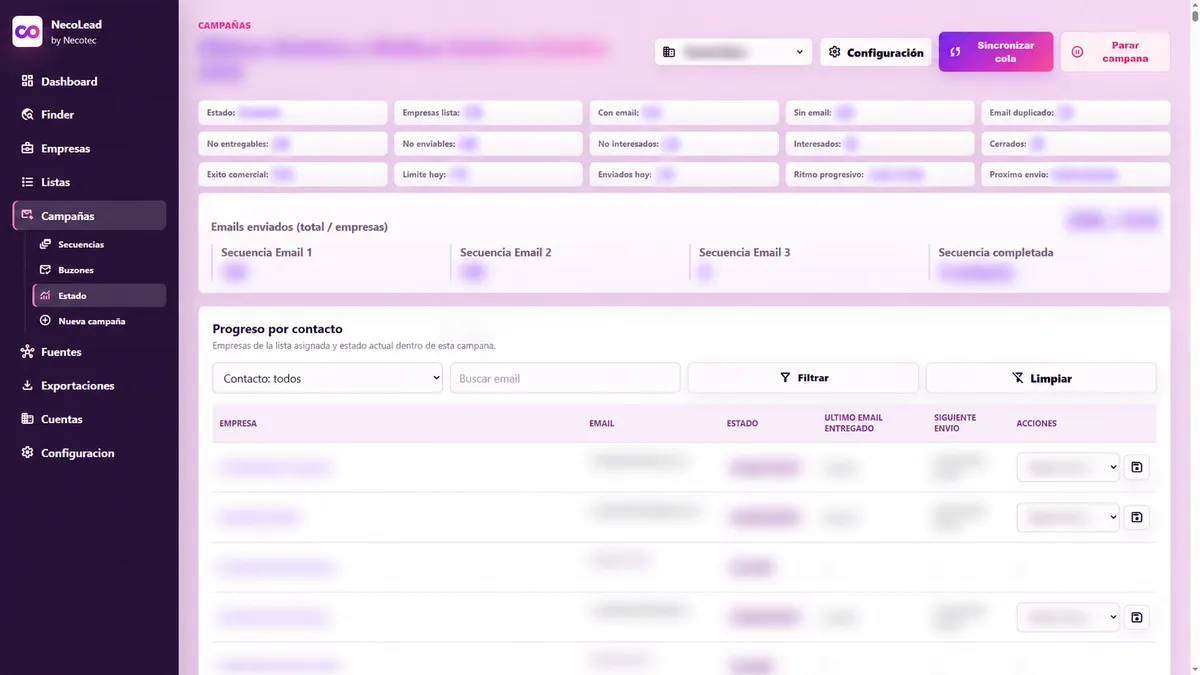
Task: Click the Buzones inbox icon
Action: tap(45, 270)
